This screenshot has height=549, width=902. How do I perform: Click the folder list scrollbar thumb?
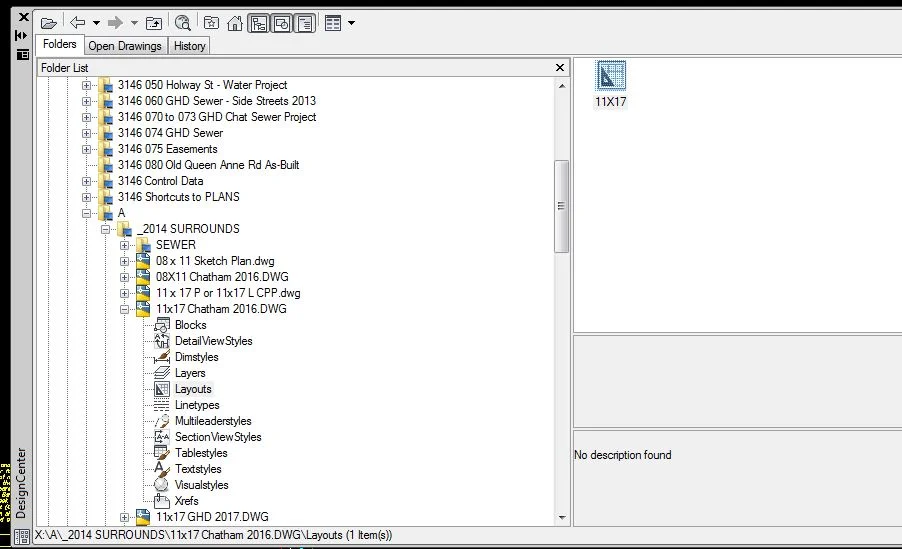pyautogui.click(x=561, y=206)
